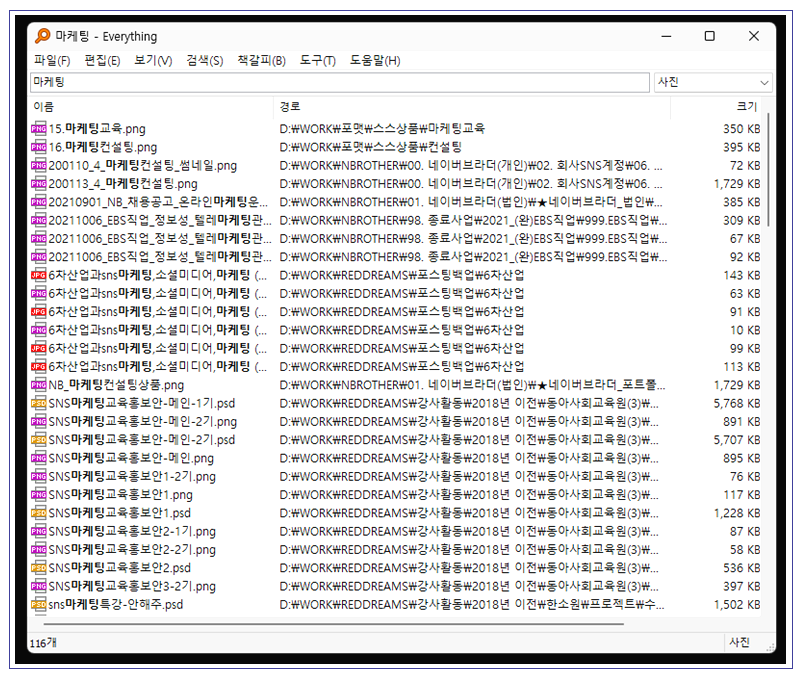Open the 파일(F) menu

click(x=52, y=60)
